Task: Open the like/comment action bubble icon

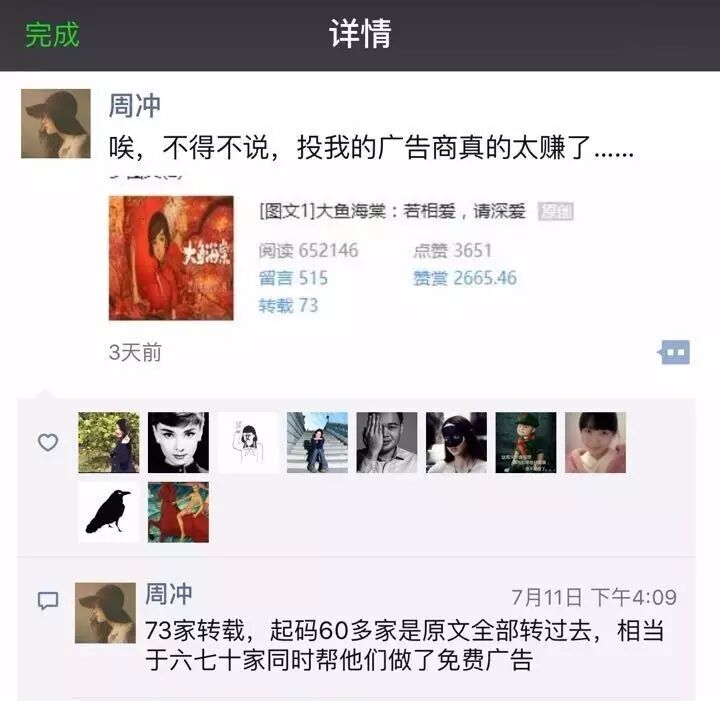Action: point(673,352)
